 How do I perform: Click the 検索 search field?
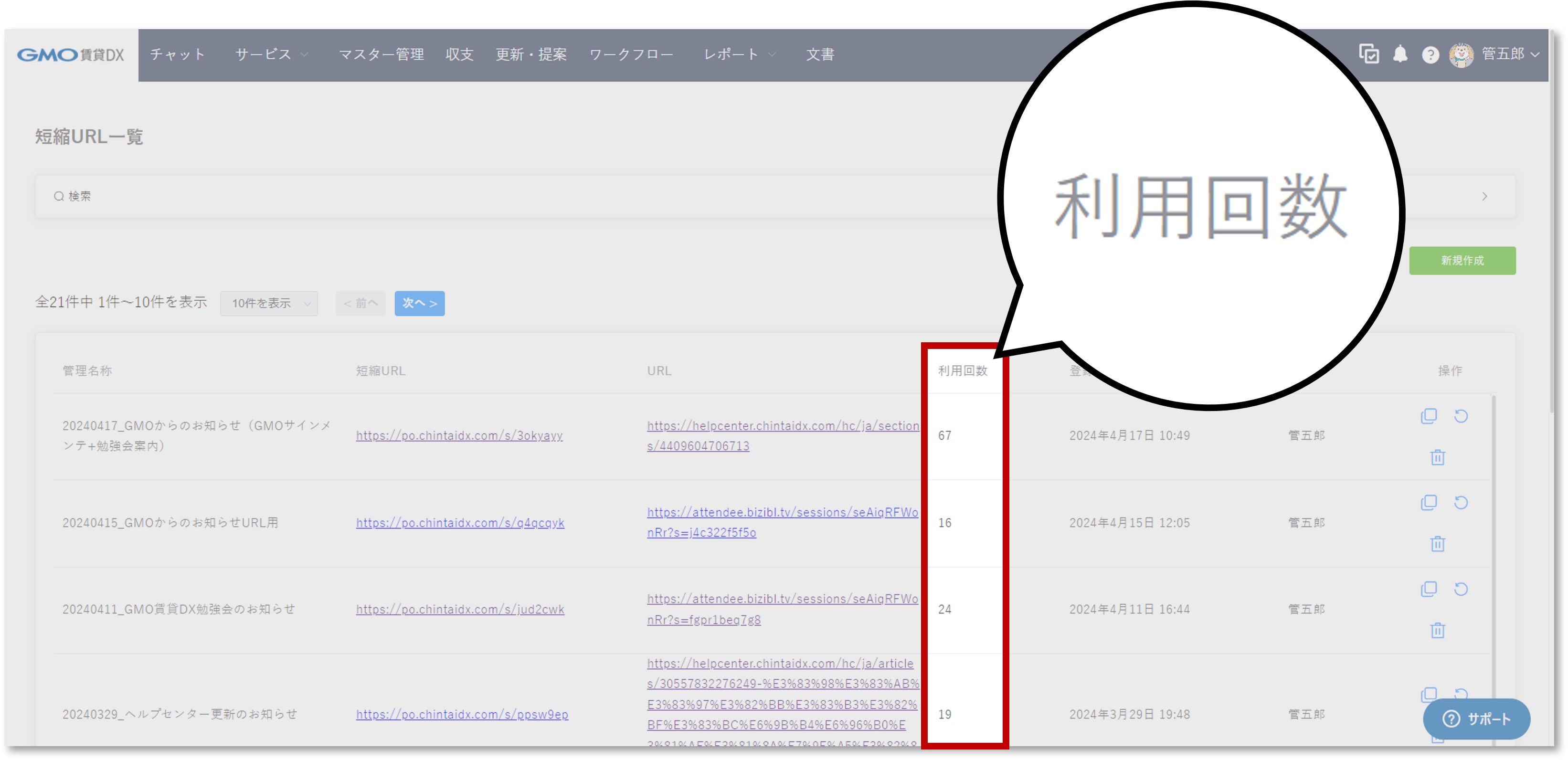[79, 197]
